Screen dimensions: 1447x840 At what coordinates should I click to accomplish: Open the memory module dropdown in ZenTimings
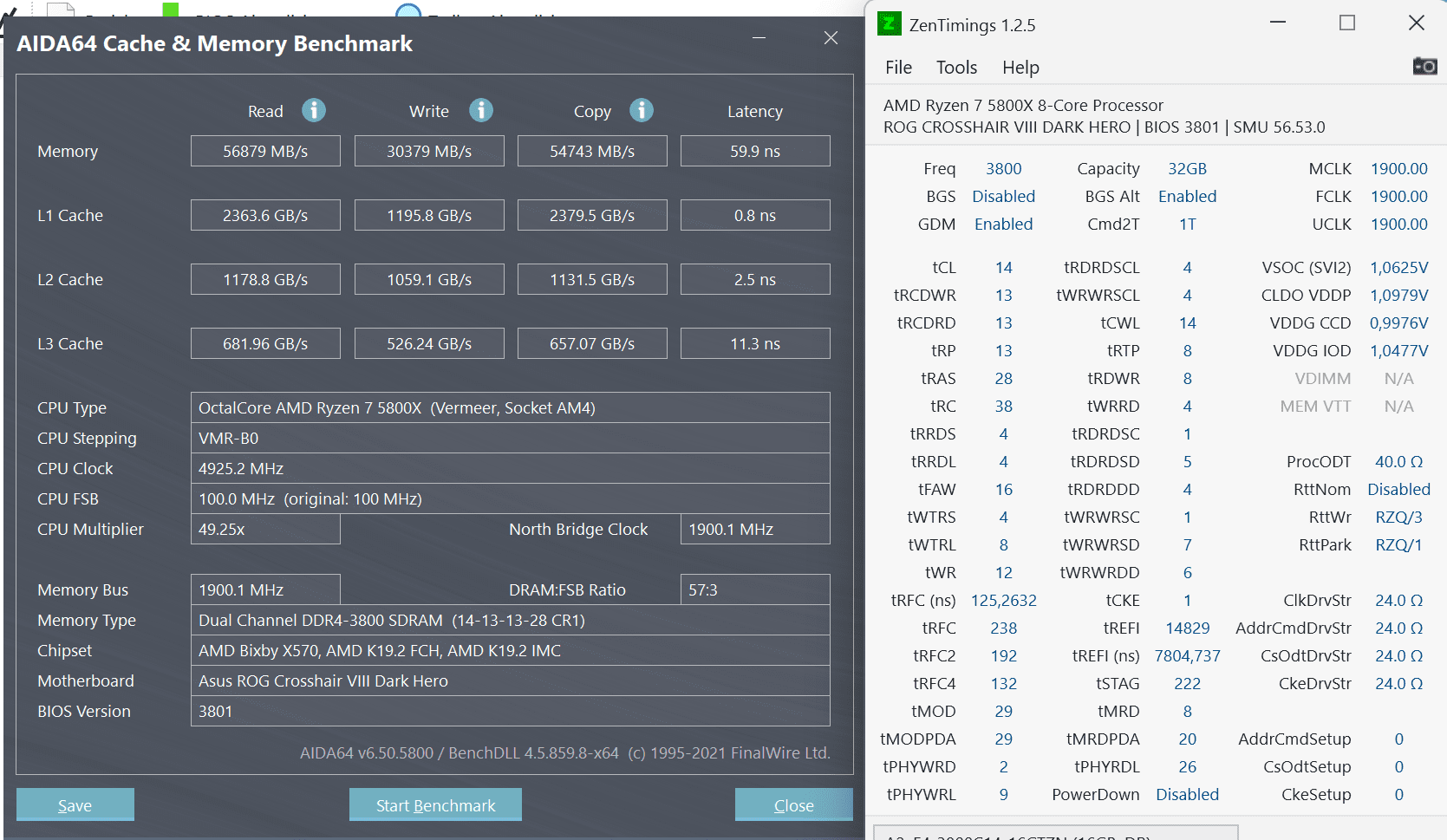coord(1056,833)
